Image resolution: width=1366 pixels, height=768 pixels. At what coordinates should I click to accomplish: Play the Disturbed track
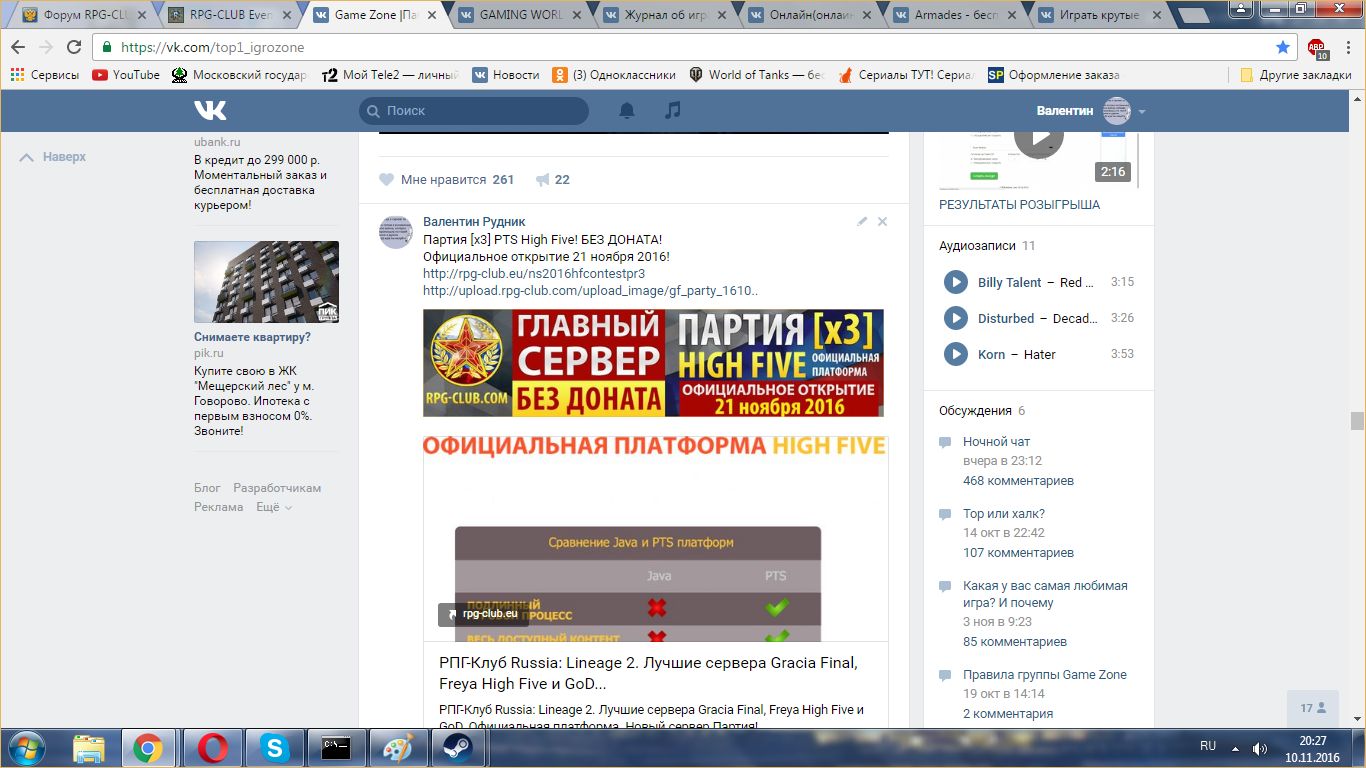(x=956, y=318)
